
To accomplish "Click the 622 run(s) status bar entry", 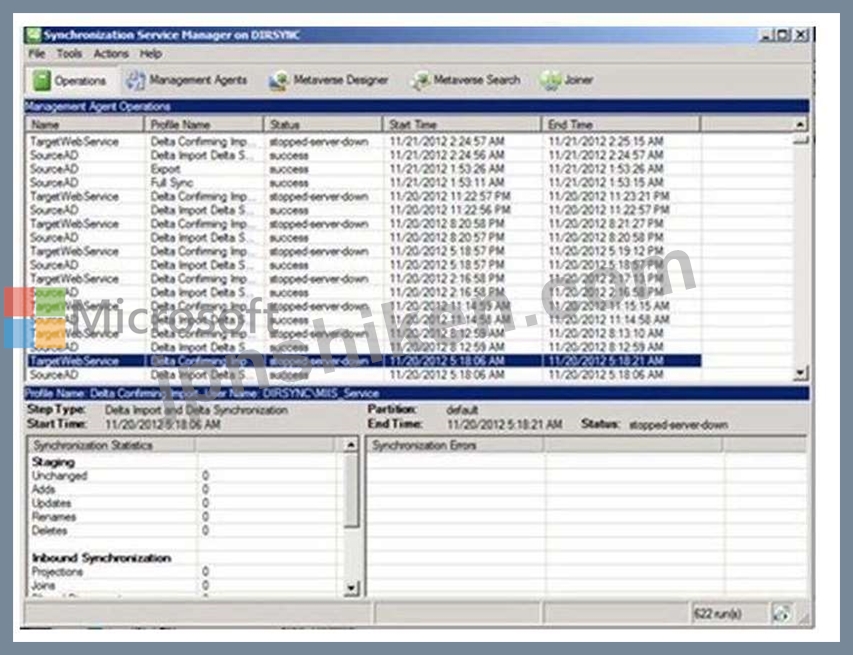I will click(718, 614).
